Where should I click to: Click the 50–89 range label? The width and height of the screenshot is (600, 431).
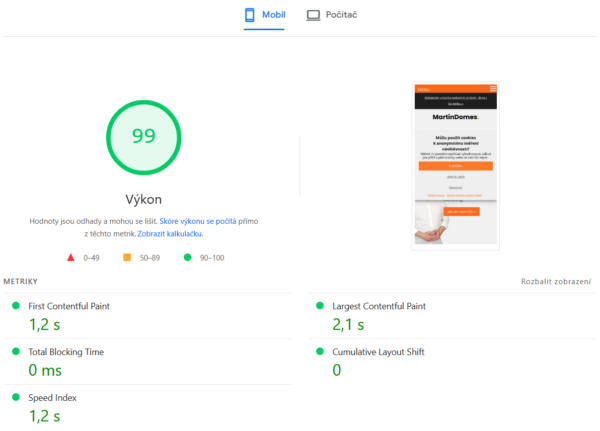[x=150, y=258]
